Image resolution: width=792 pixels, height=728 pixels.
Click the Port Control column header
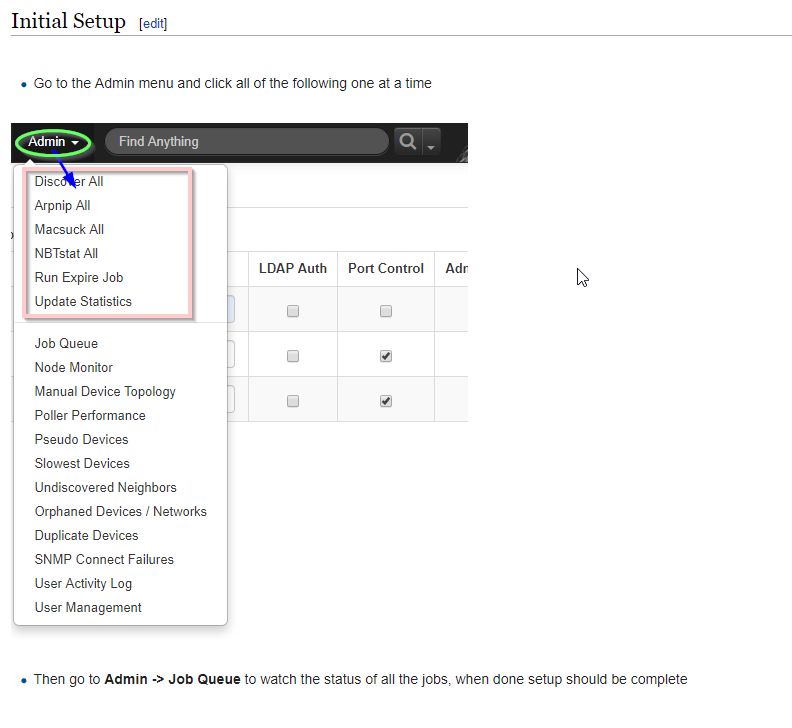pyautogui.click(x=386, y=268)
